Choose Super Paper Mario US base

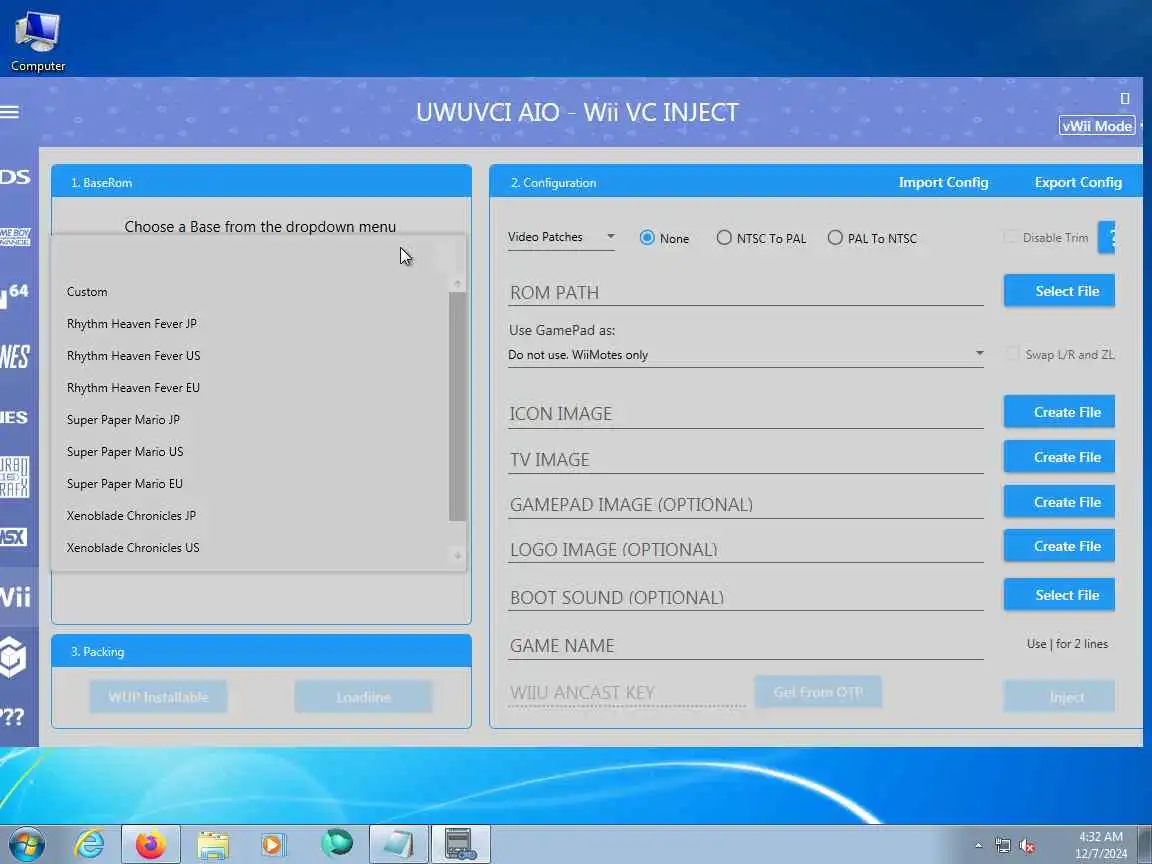(x=251, y=452)
